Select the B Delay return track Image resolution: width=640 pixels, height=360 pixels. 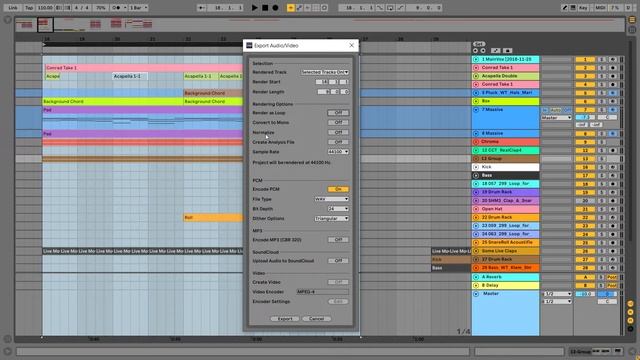(x=506, y=286)
